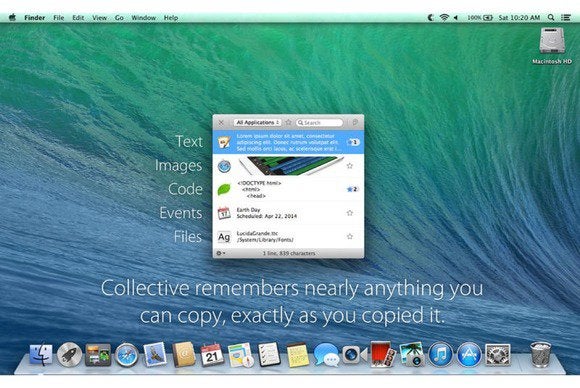This screenshot has height=388, width=580.
Task: Click Safari source icon on image clipping
Action: point(224,166)
